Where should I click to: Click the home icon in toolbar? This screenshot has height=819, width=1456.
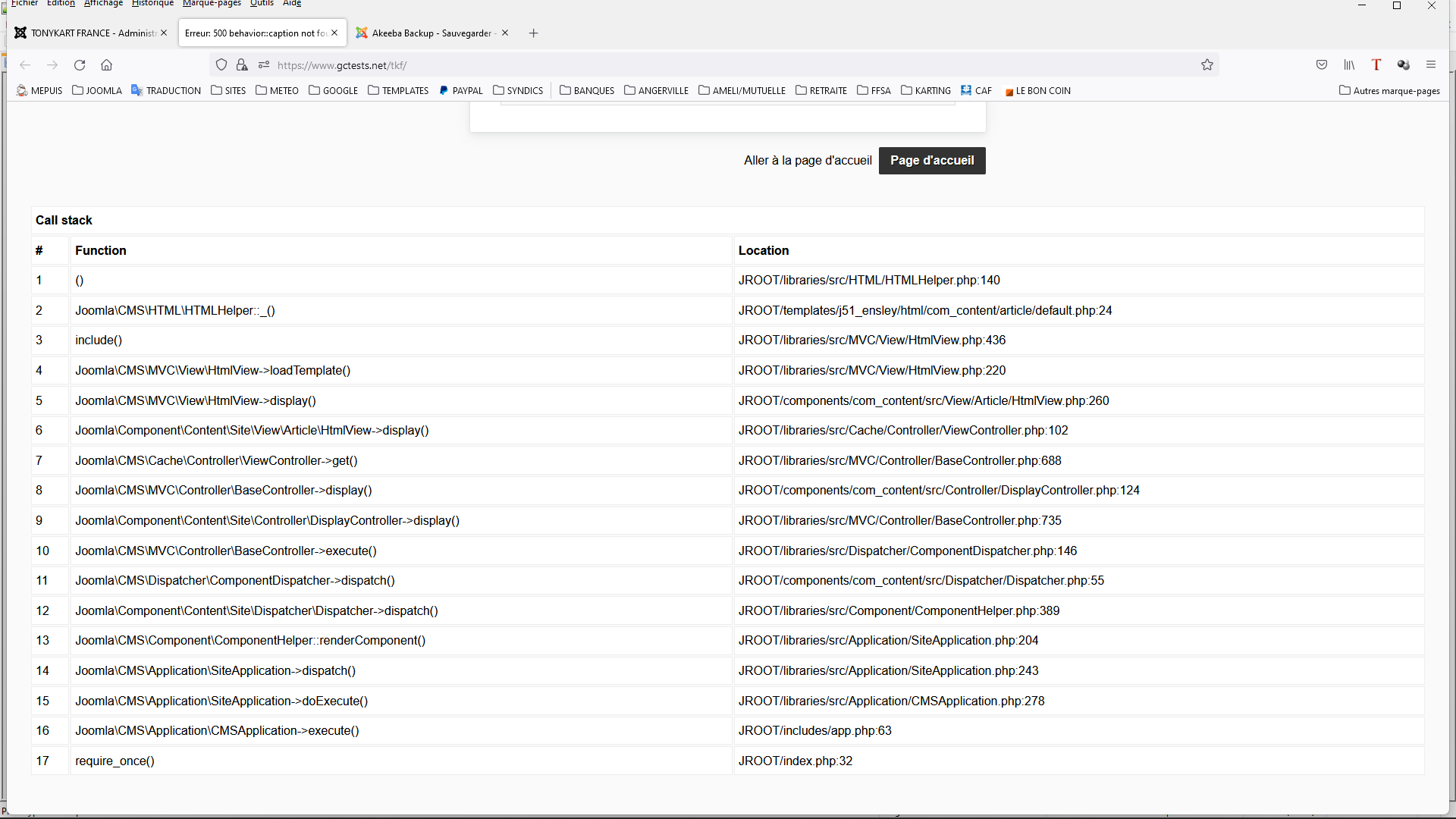coord(107,65)
